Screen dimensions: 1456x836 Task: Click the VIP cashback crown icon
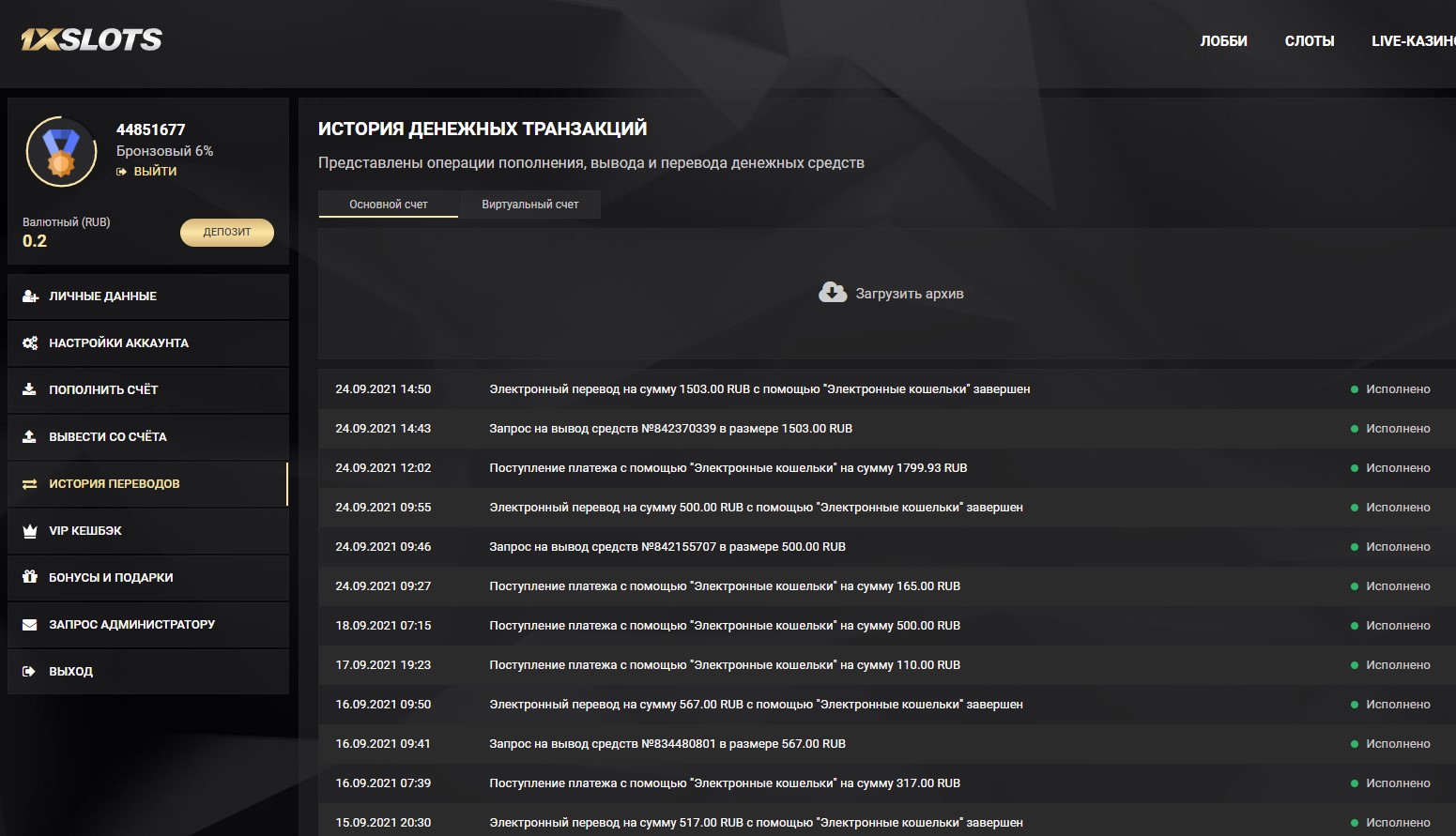[x=30, y=530]
